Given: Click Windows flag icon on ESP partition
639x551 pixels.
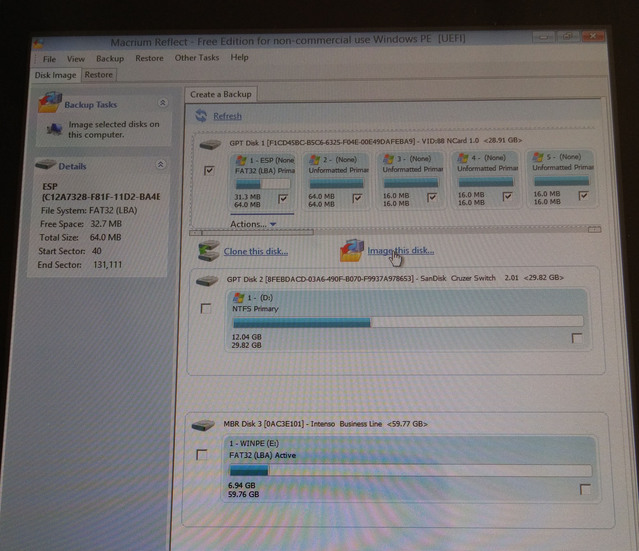Looking at the screenshot, I should [241, 160].
